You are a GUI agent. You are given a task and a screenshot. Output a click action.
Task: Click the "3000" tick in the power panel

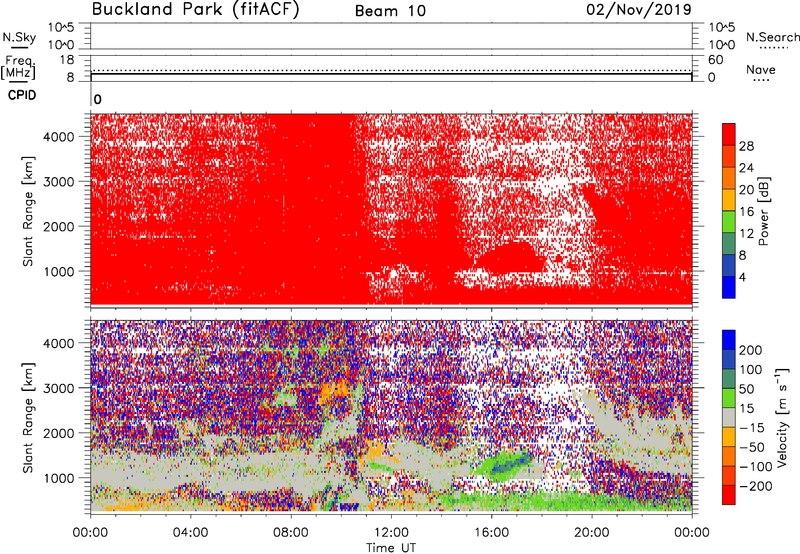(x=59, y=182)
